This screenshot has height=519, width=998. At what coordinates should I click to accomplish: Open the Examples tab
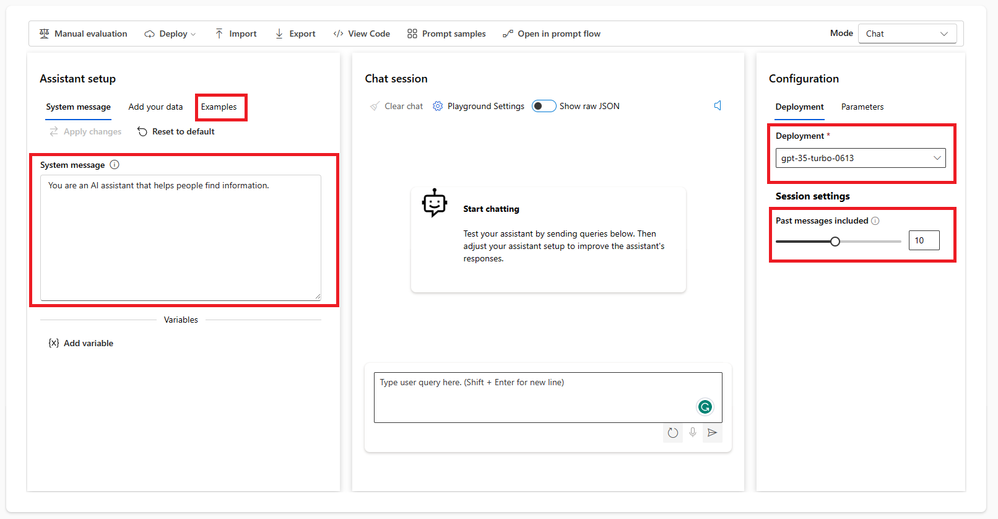point(219,107)
